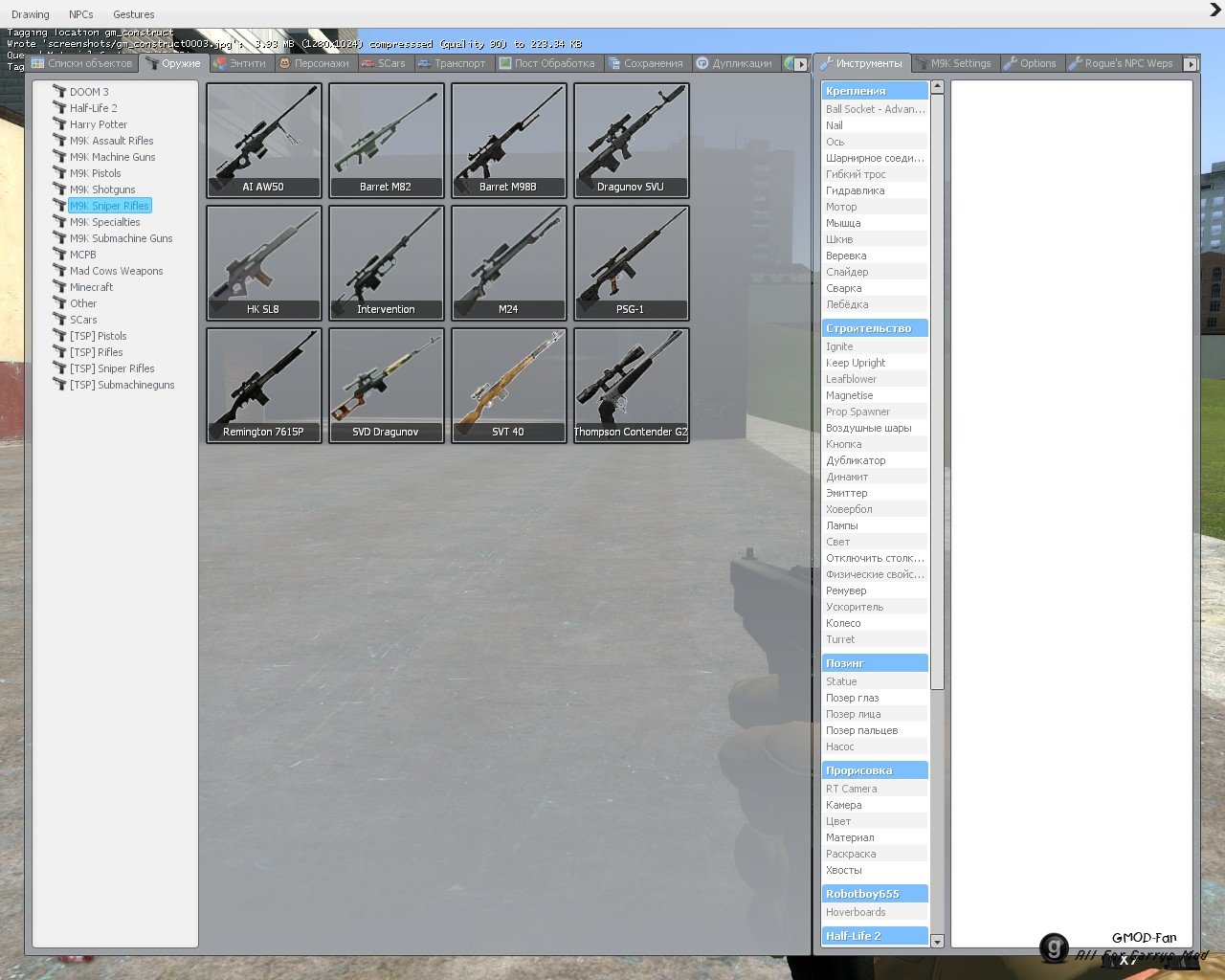
Task: Pick the SVT 40 rifle icon
Action: click(x=509, y=386)
